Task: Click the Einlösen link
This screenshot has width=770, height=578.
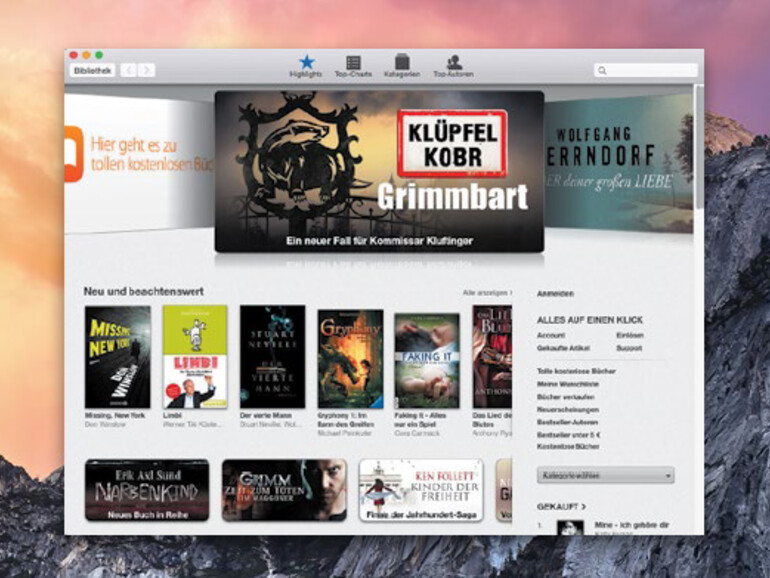Action: coord(630,335)
